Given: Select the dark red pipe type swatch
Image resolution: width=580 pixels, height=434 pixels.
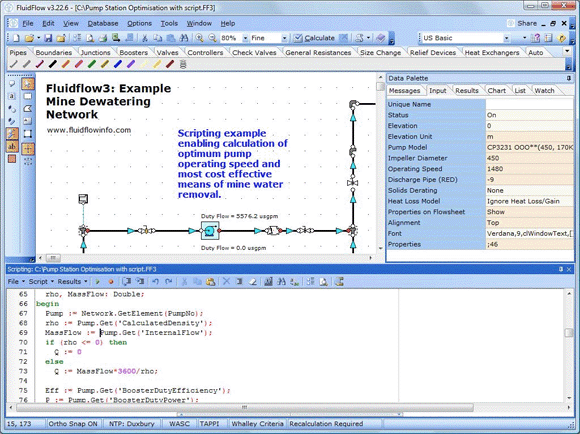Looking at the screenshot, I should 170,64.
